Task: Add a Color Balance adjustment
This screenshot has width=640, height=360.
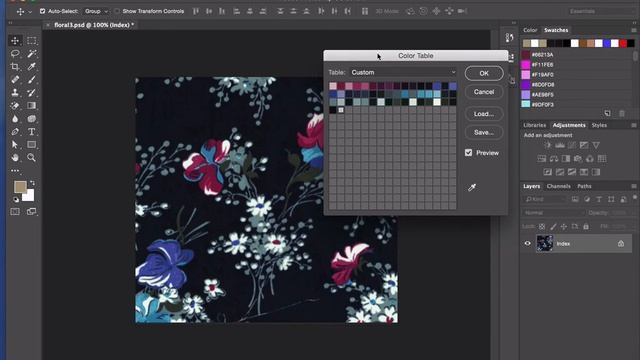Action: (x=554, y=158)
